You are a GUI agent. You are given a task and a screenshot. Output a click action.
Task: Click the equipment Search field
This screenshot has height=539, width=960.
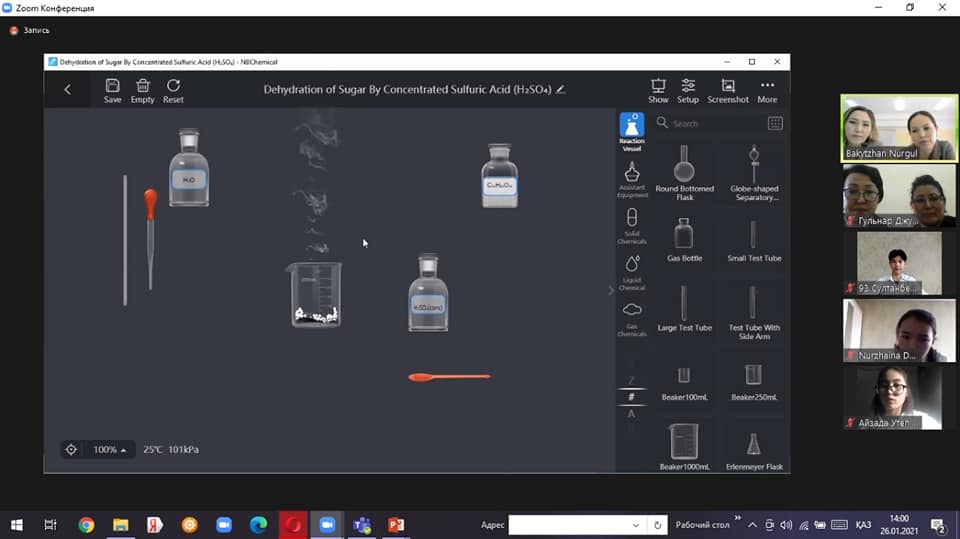click(710, 123)
